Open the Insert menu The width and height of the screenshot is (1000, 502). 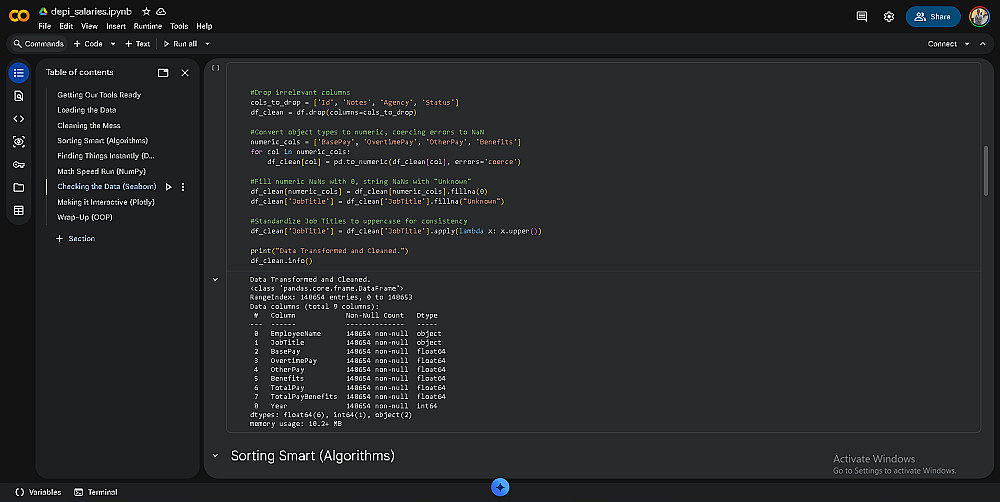click(116, 26)
